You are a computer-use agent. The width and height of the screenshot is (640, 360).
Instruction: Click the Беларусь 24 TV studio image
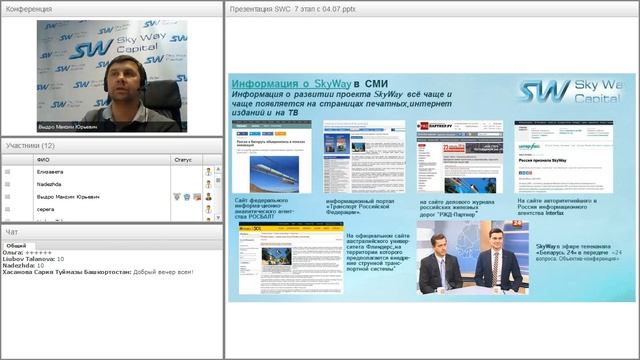tap(473, 258)
